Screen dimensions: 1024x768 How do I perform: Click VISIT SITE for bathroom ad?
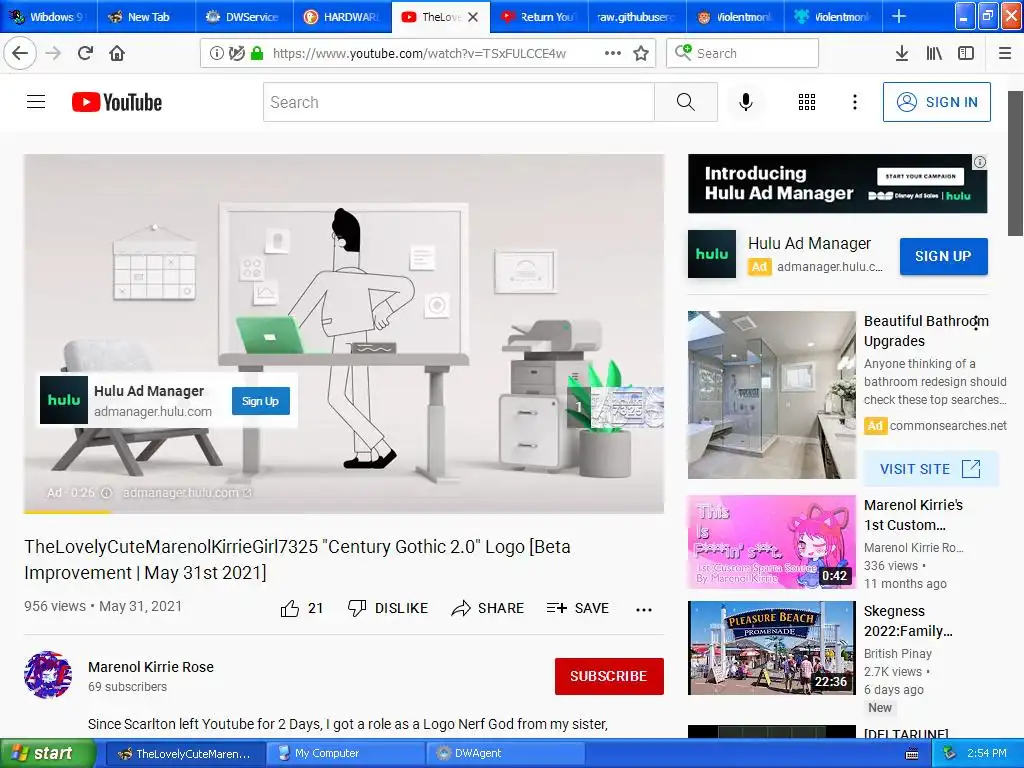point(931,469)
